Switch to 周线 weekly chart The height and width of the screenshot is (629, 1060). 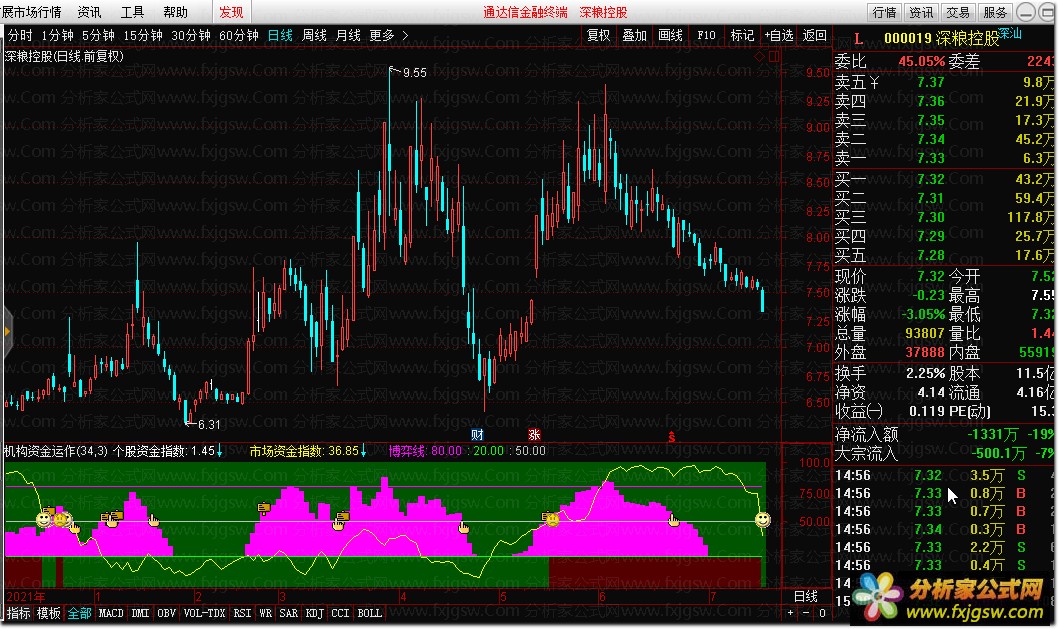[x=314, y=35]
